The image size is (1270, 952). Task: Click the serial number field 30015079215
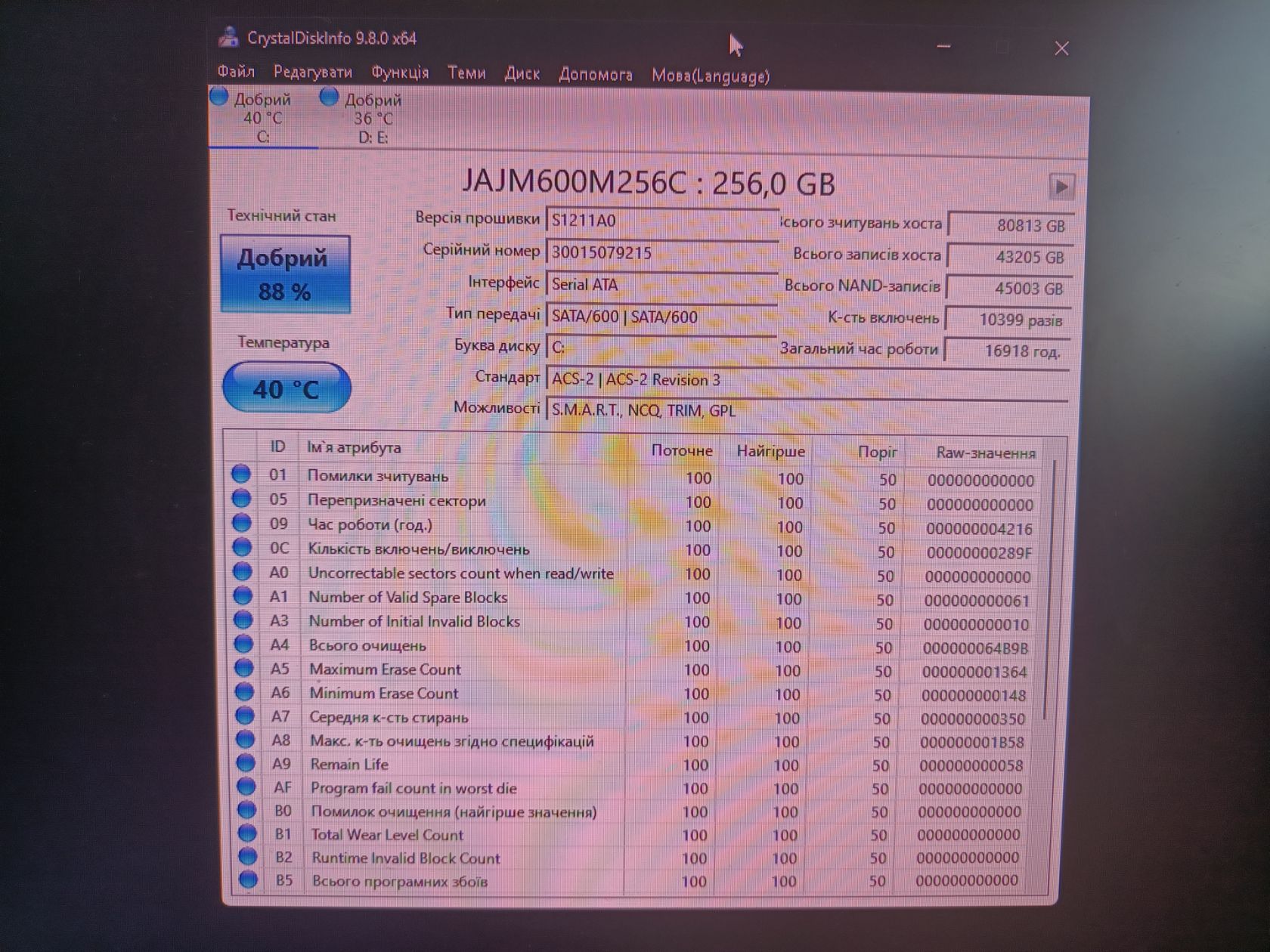pyautogui.click(x=661, y=252)
